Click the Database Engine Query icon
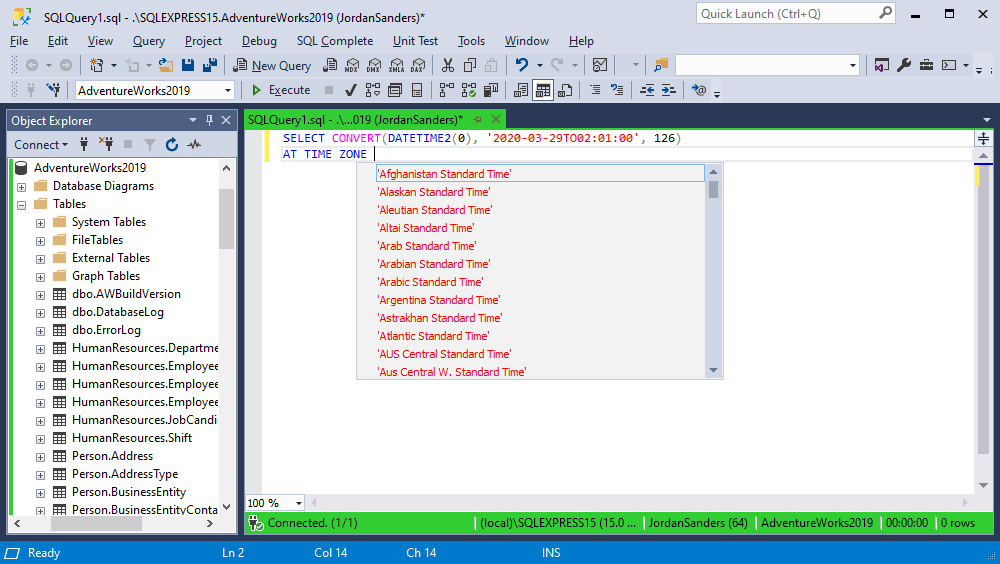Viewport: 1000px width, 564px height. (x=330, y=65)
